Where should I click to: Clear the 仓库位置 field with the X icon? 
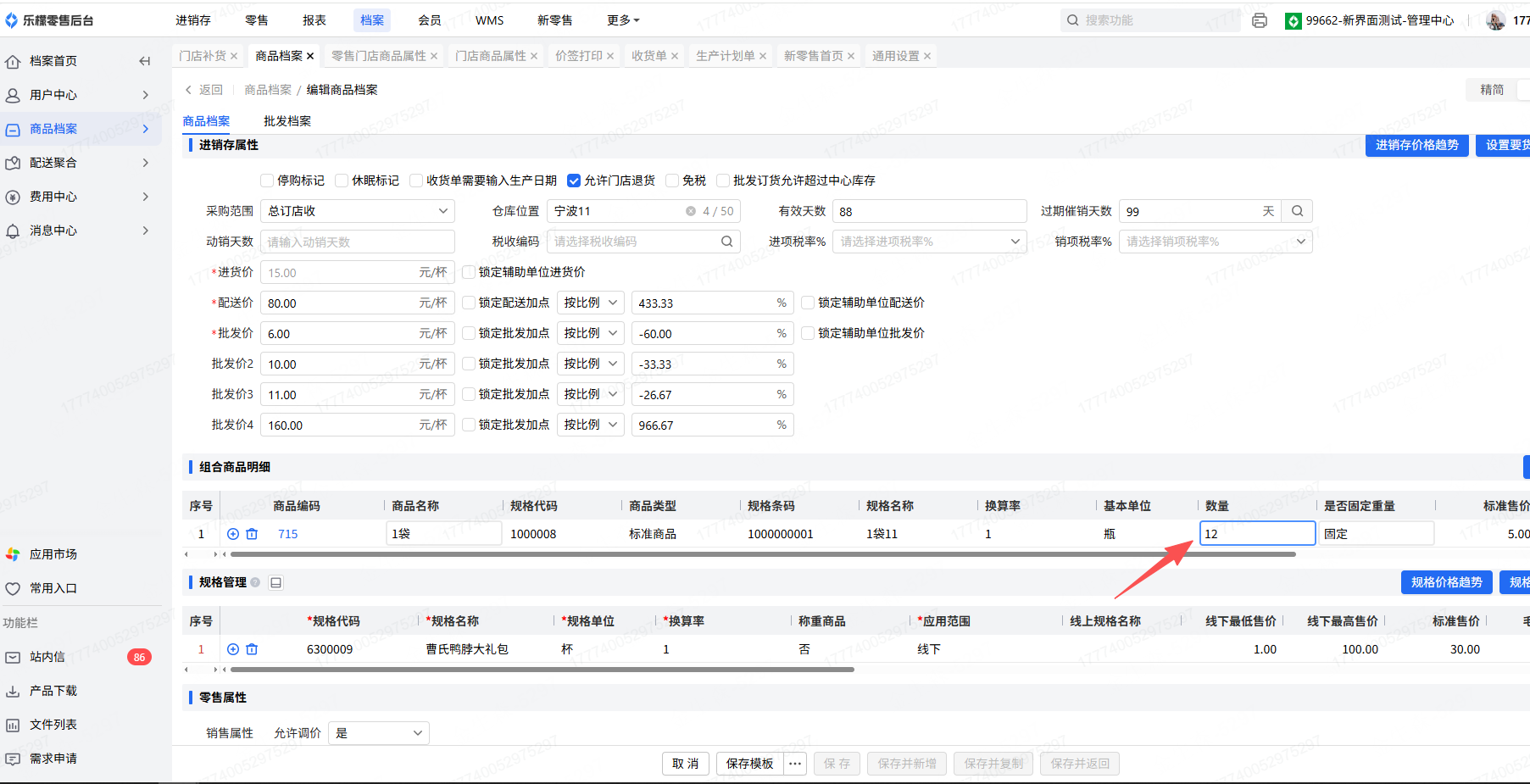691,211
